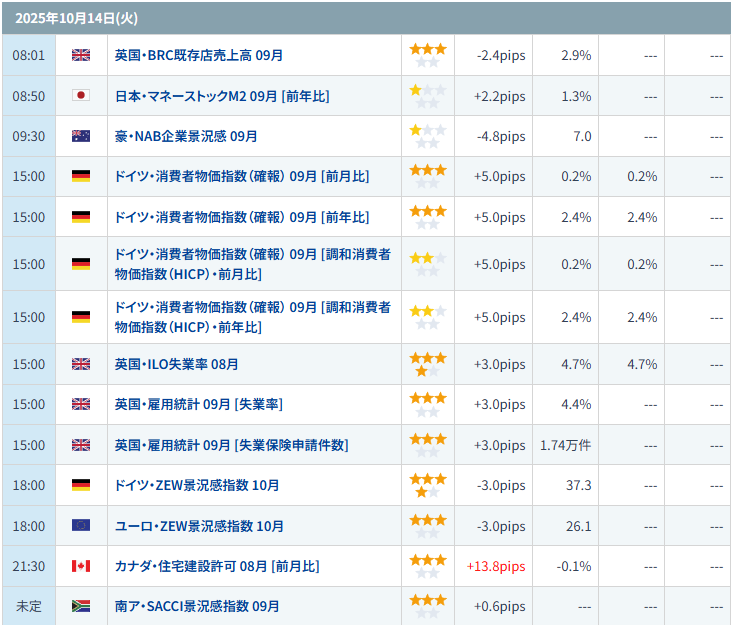Open the 豪・NAB企業景況感 09月 link
Screen dimensions: 735x625
[x=186, y=136]
